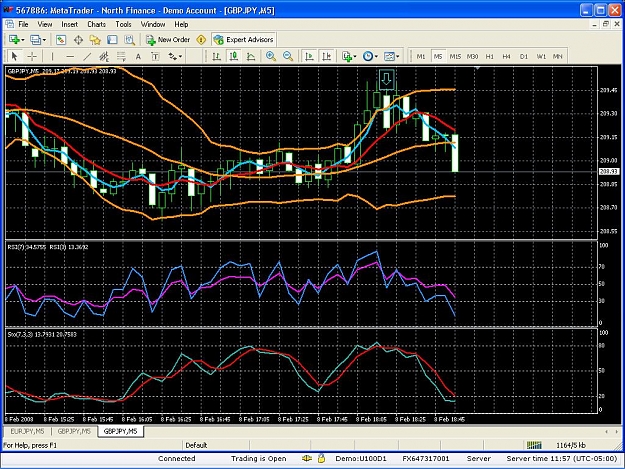Open the Insert menu
Image resolution: width=625 pixels, height=469 pixels.
pos(69,24)
